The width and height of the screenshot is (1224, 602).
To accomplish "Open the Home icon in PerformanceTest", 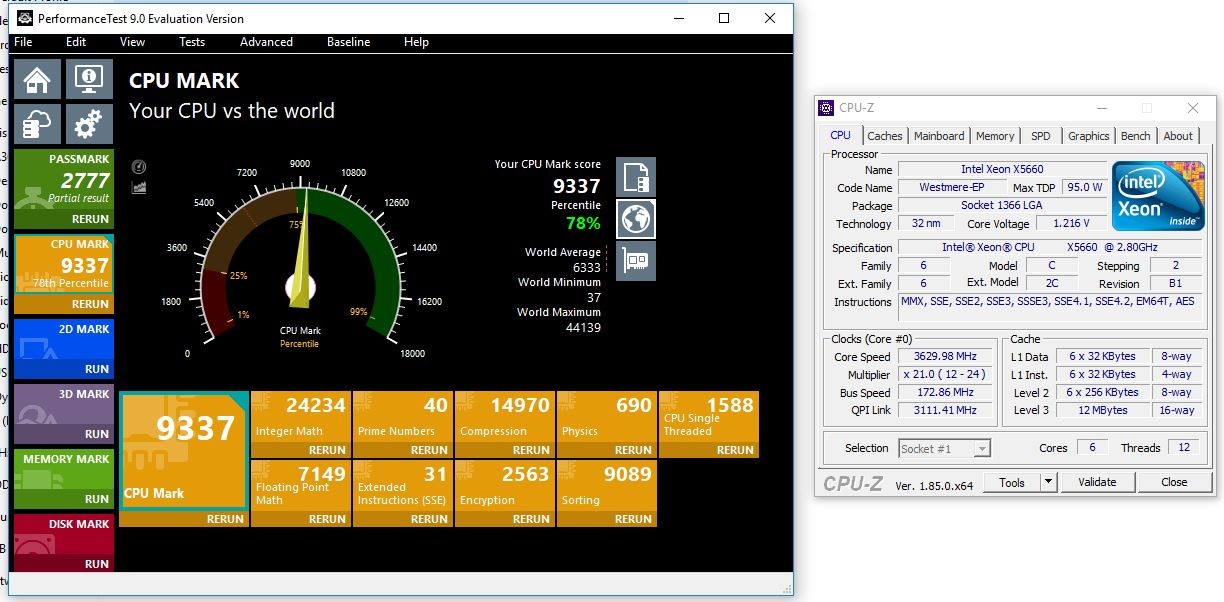I will [x=37, y=80].
